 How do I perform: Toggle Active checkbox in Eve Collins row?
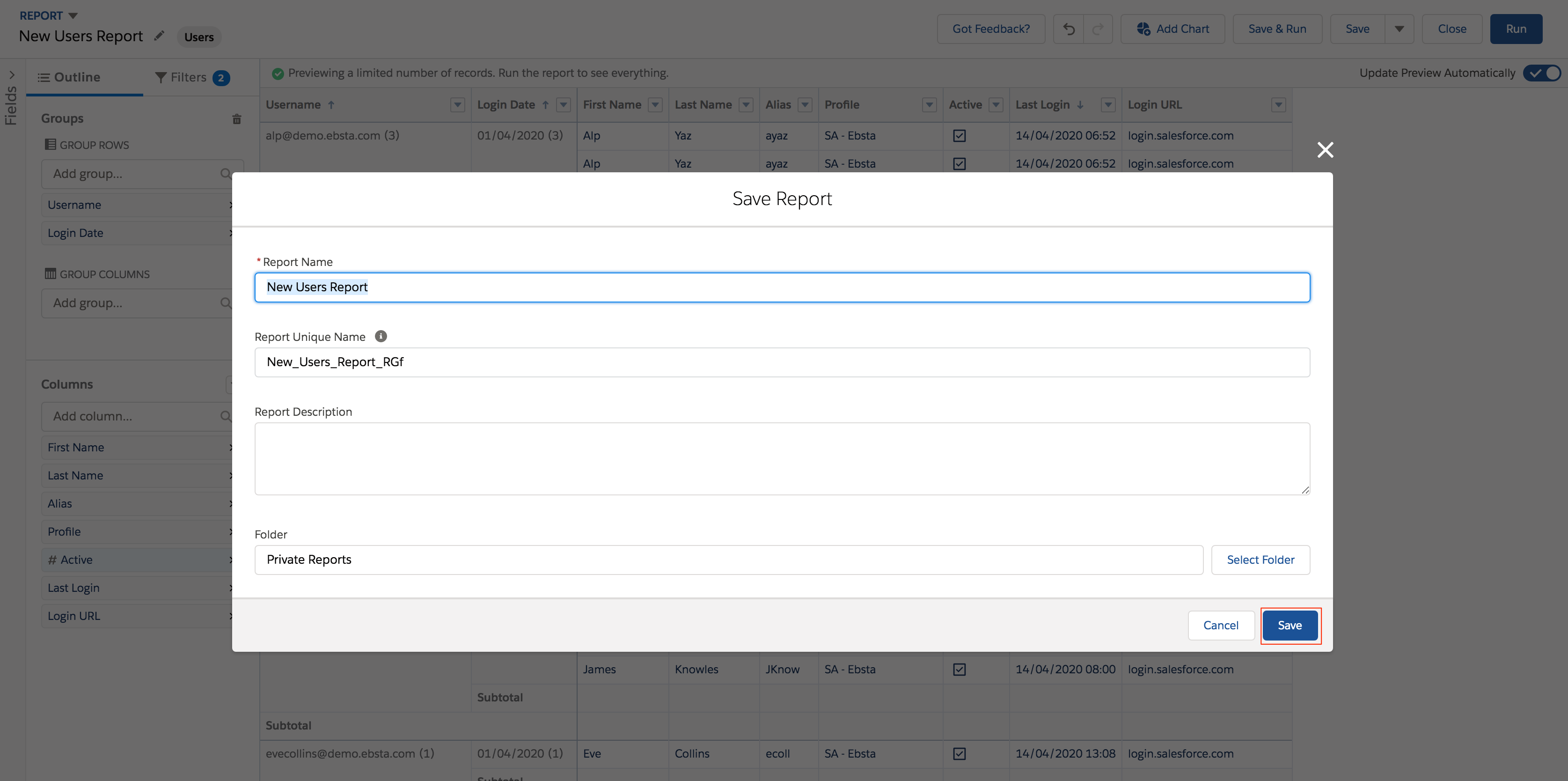point(960,753)
